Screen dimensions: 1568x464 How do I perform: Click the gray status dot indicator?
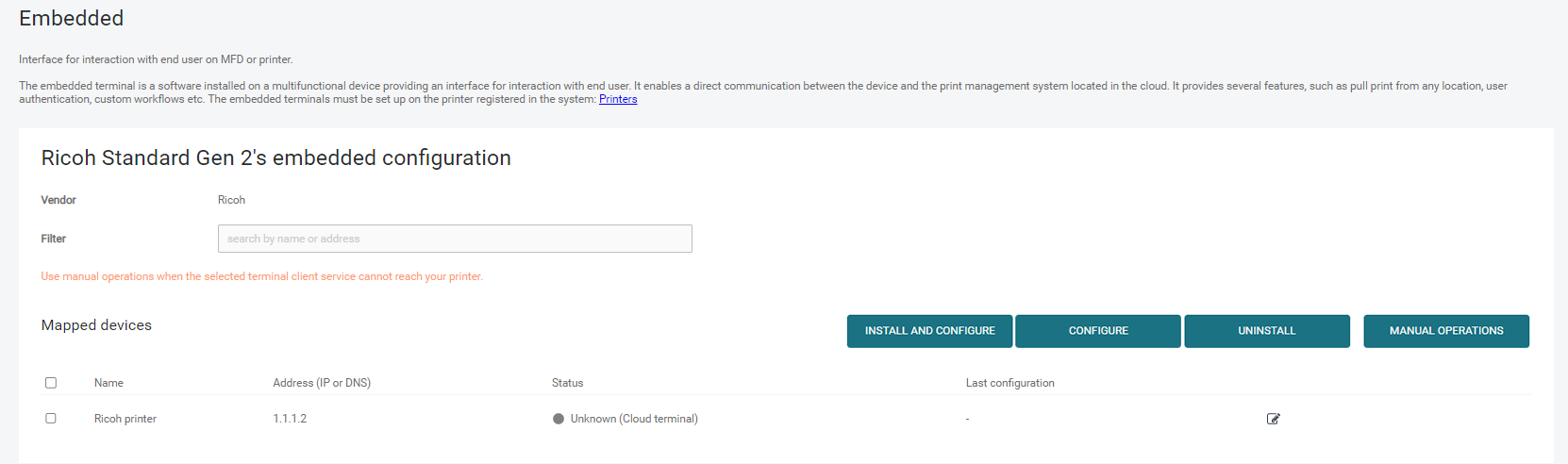pyautogui.click(x=559, y=419)
